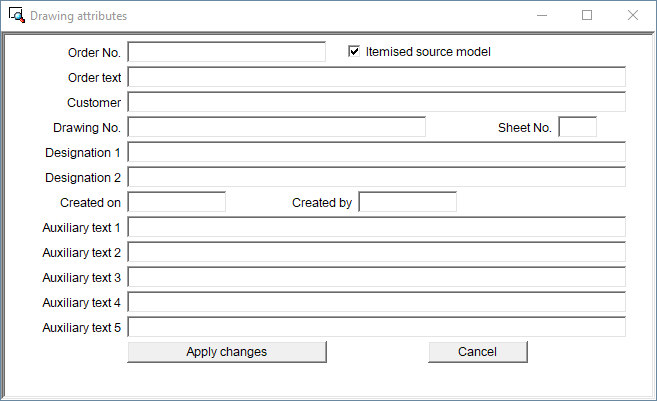Select the Designation 2 field
Image resolution: width=657 pixels, height=401 pixels.
pyautogui.click(x=376, y=177)
